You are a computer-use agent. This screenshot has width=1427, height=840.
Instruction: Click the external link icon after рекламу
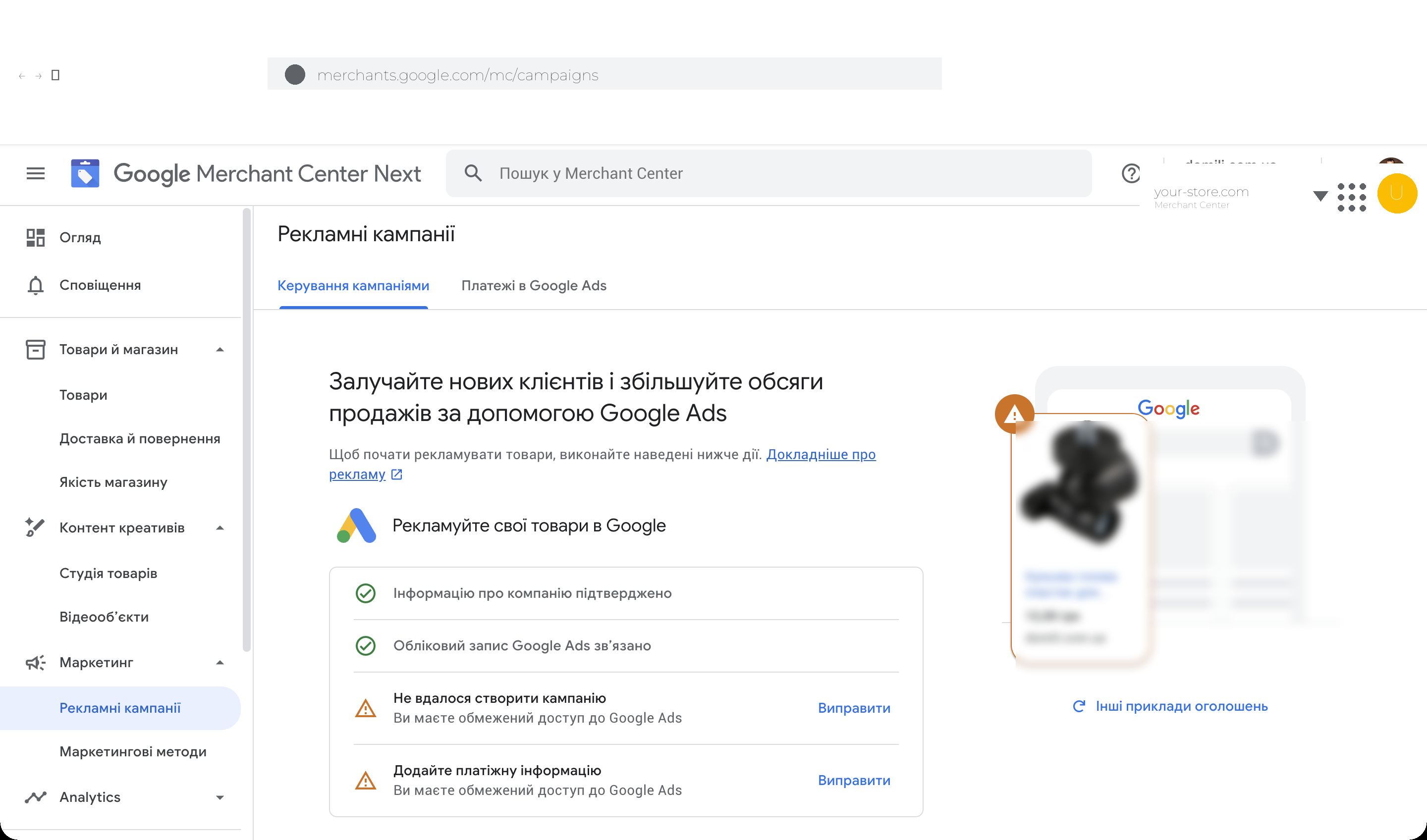397,474
